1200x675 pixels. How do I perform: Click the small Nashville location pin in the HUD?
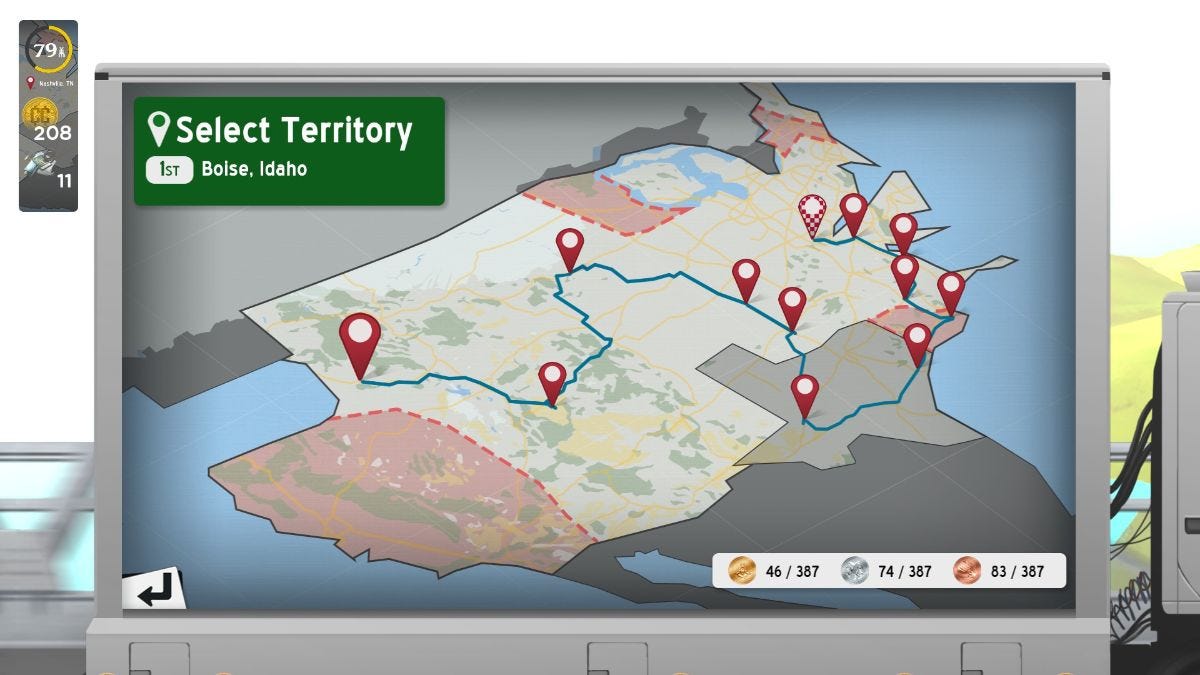click(30, 83)
